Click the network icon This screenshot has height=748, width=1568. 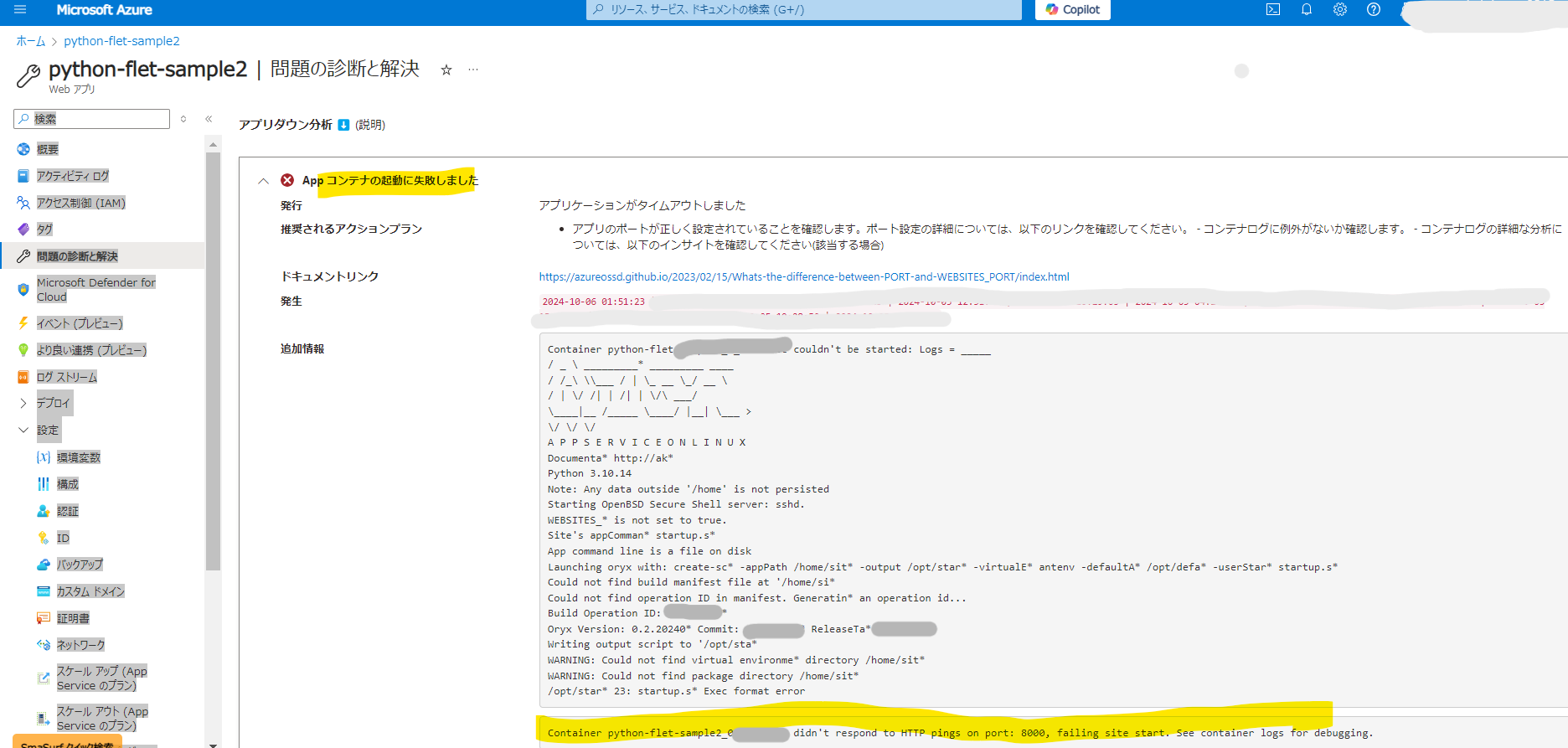pos(44,645)
